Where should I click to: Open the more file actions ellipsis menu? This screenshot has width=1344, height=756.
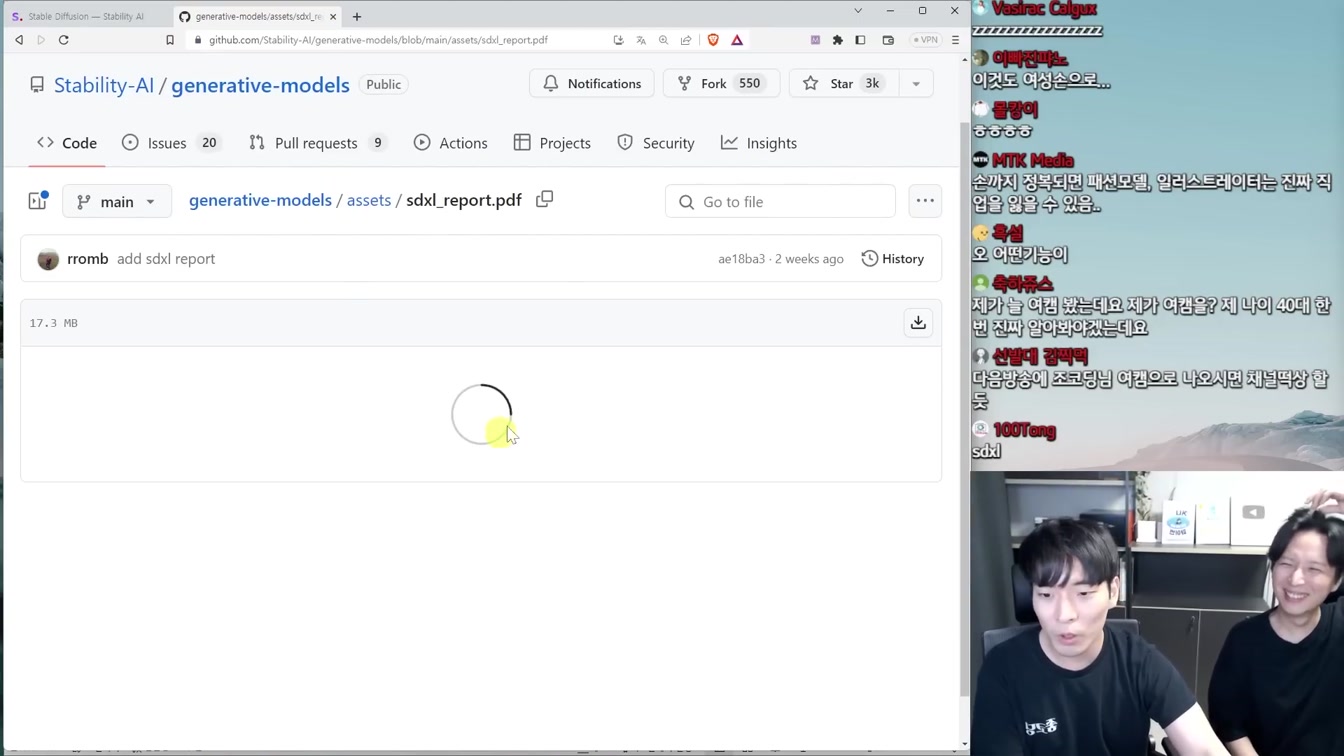tap(925, 201)
